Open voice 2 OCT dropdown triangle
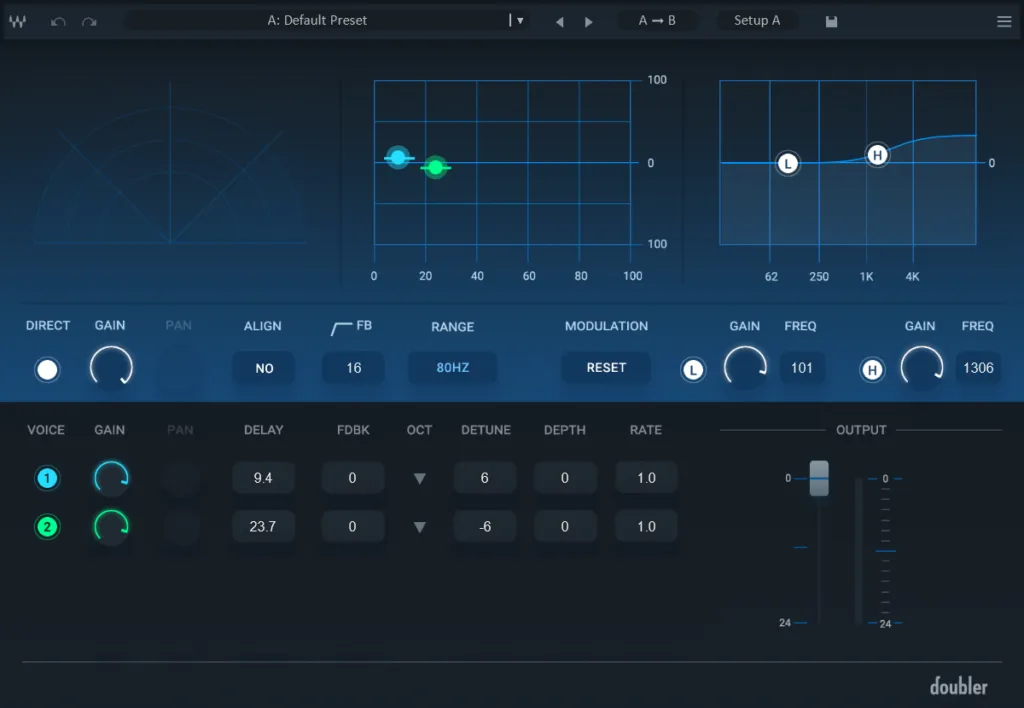The image size is (1024, 708). click(x=419, y=527)
